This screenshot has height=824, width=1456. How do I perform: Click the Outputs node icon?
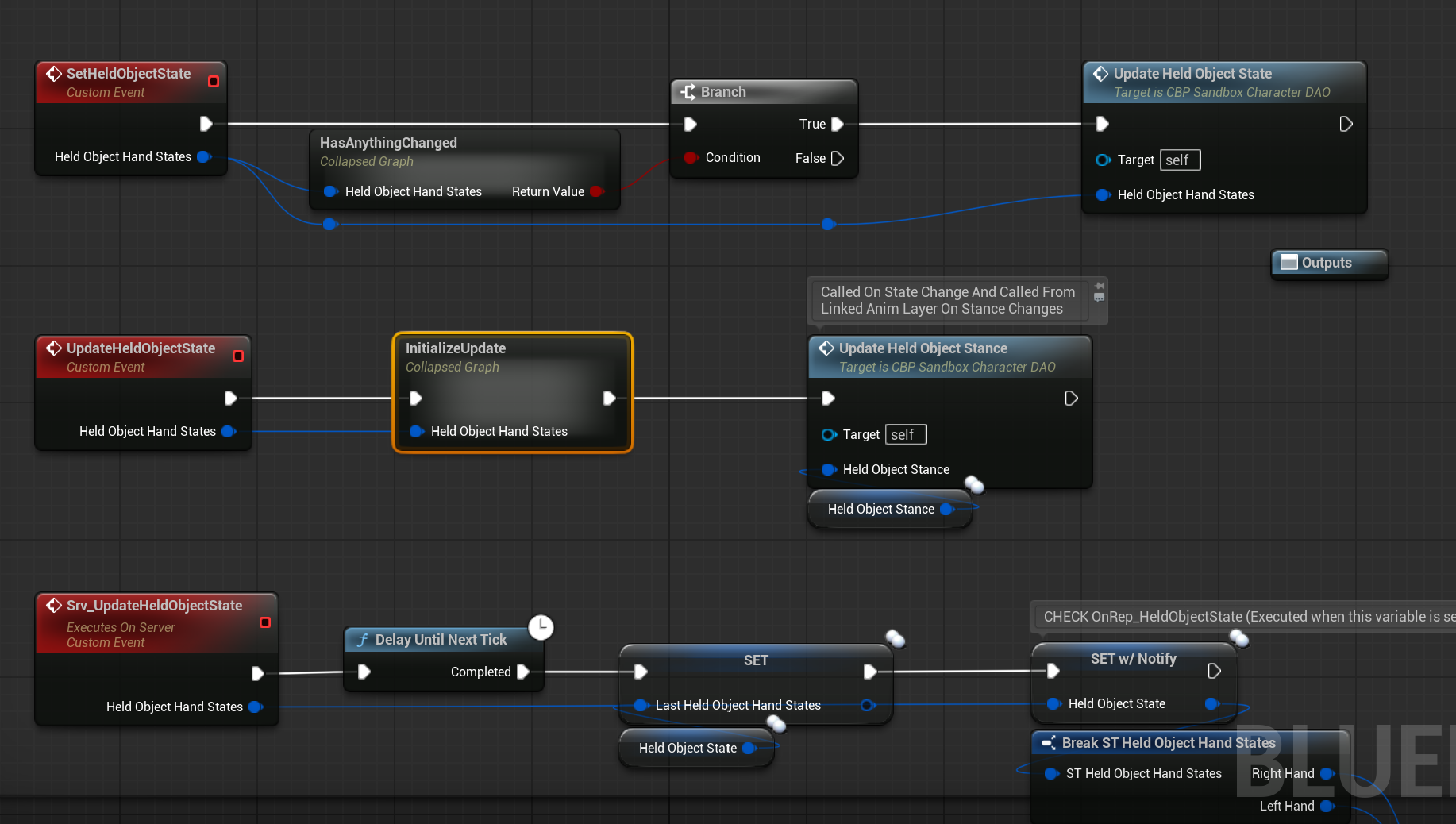[x=1288, y=263]
